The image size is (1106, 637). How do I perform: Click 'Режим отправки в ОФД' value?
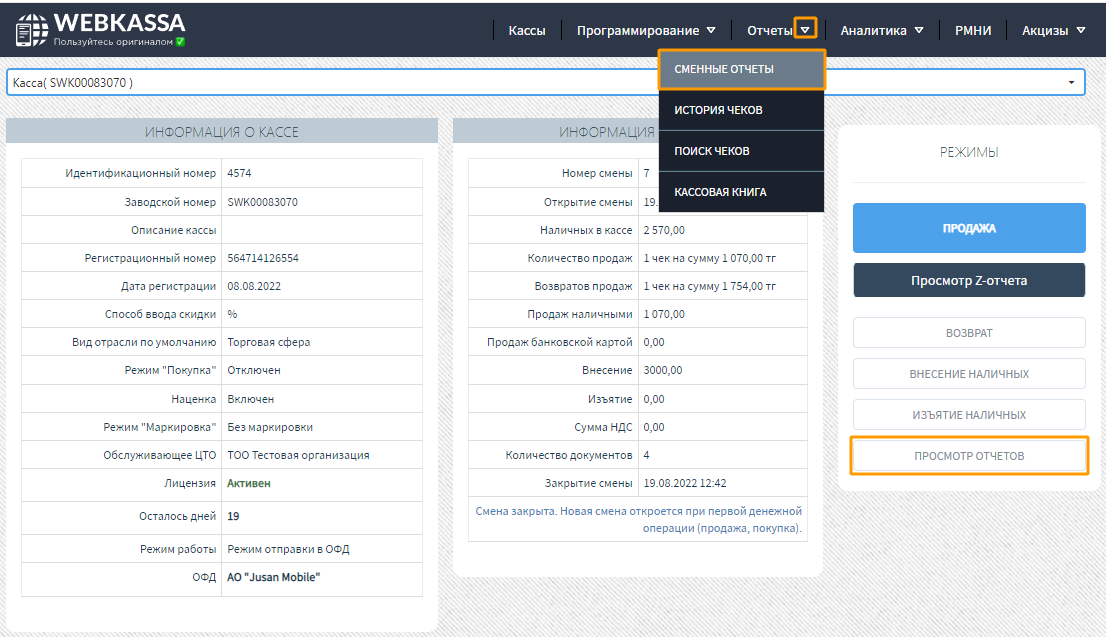pyautogui.click(x=288, y=549)
